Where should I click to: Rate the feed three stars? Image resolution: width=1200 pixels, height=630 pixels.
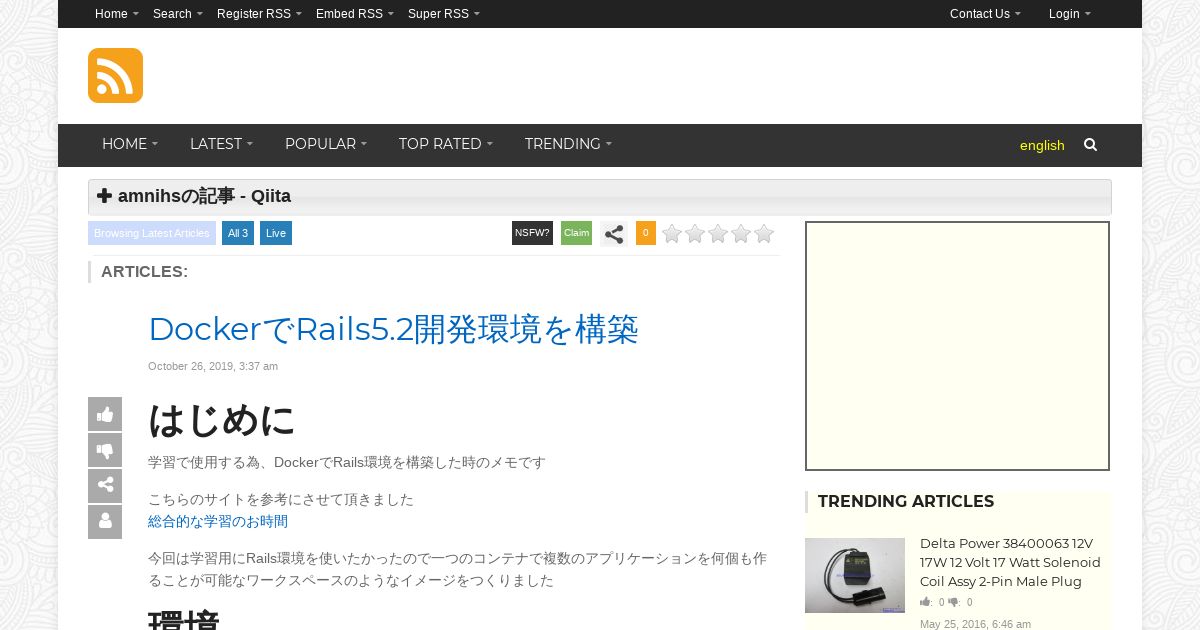(718, 234)
